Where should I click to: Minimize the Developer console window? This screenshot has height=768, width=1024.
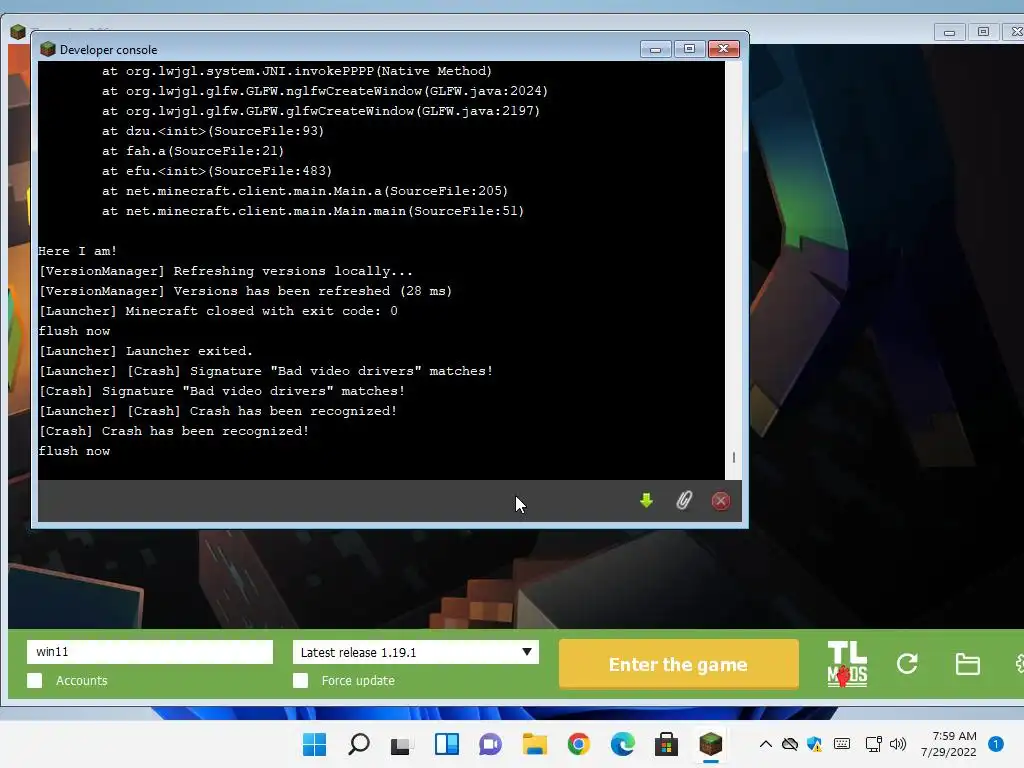(656, 49)
